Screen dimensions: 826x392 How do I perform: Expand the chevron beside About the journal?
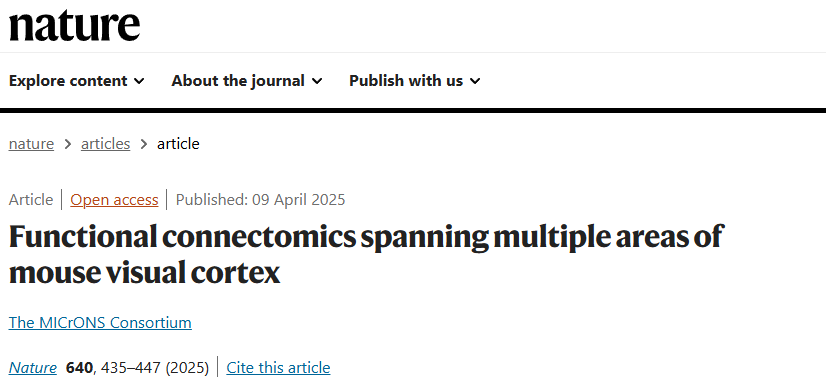coord(317,81)
